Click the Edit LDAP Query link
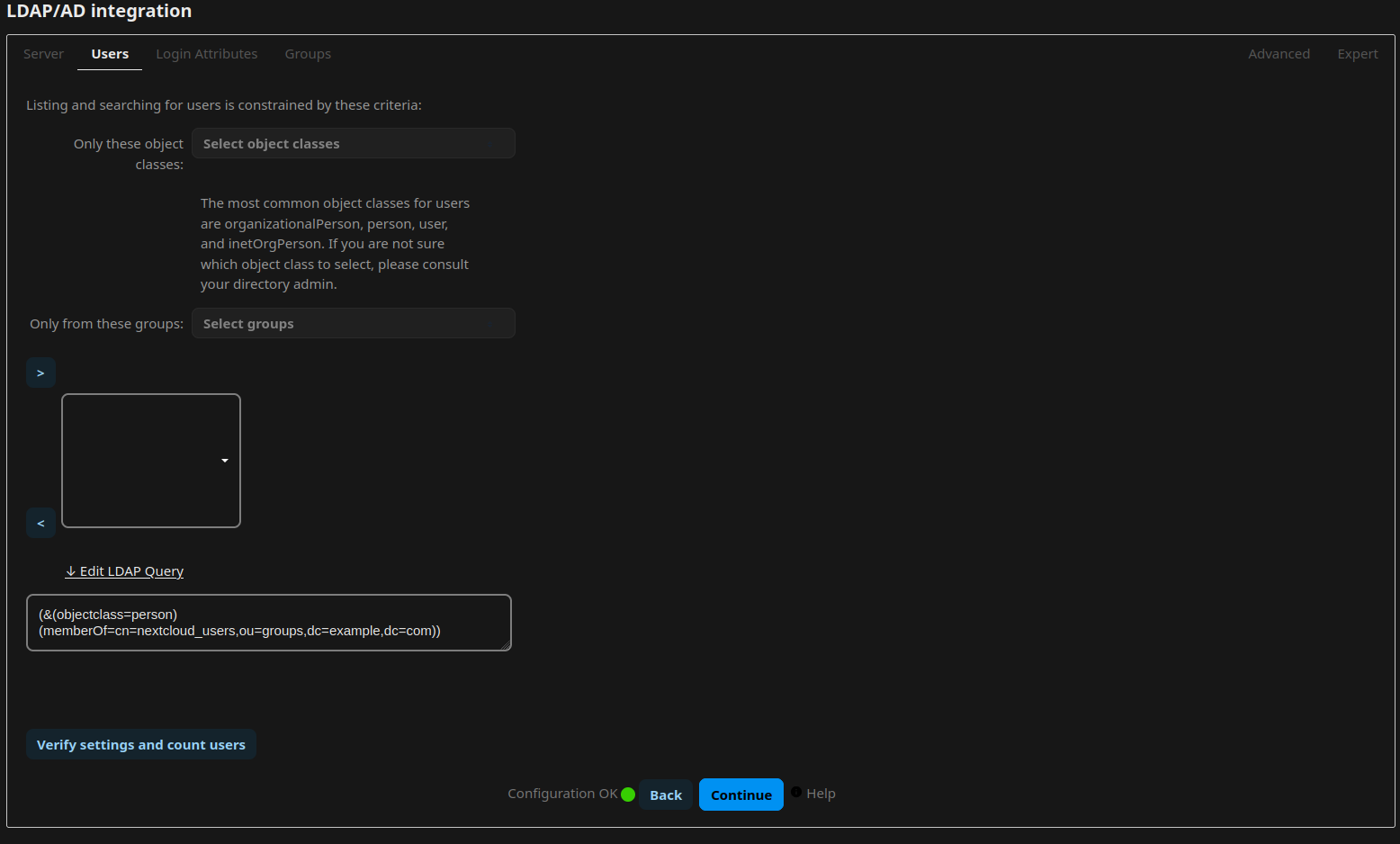 pos(130,570)
